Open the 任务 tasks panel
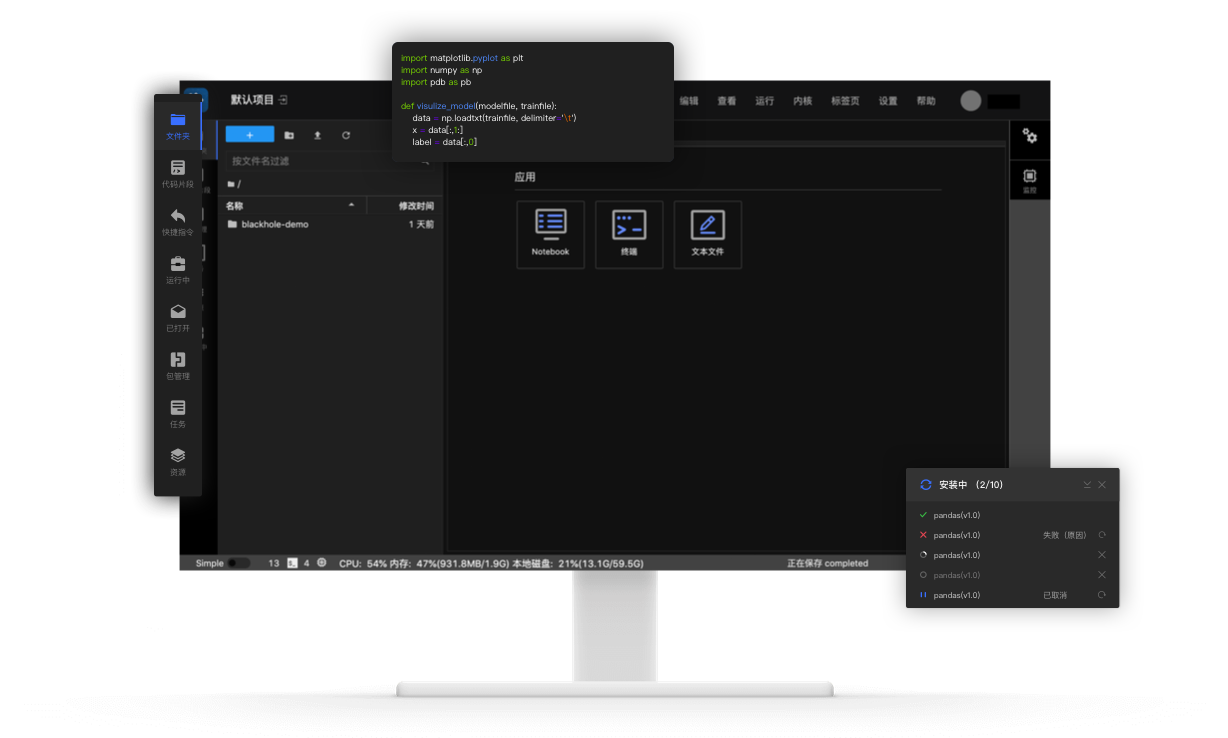 coord(177,413)
